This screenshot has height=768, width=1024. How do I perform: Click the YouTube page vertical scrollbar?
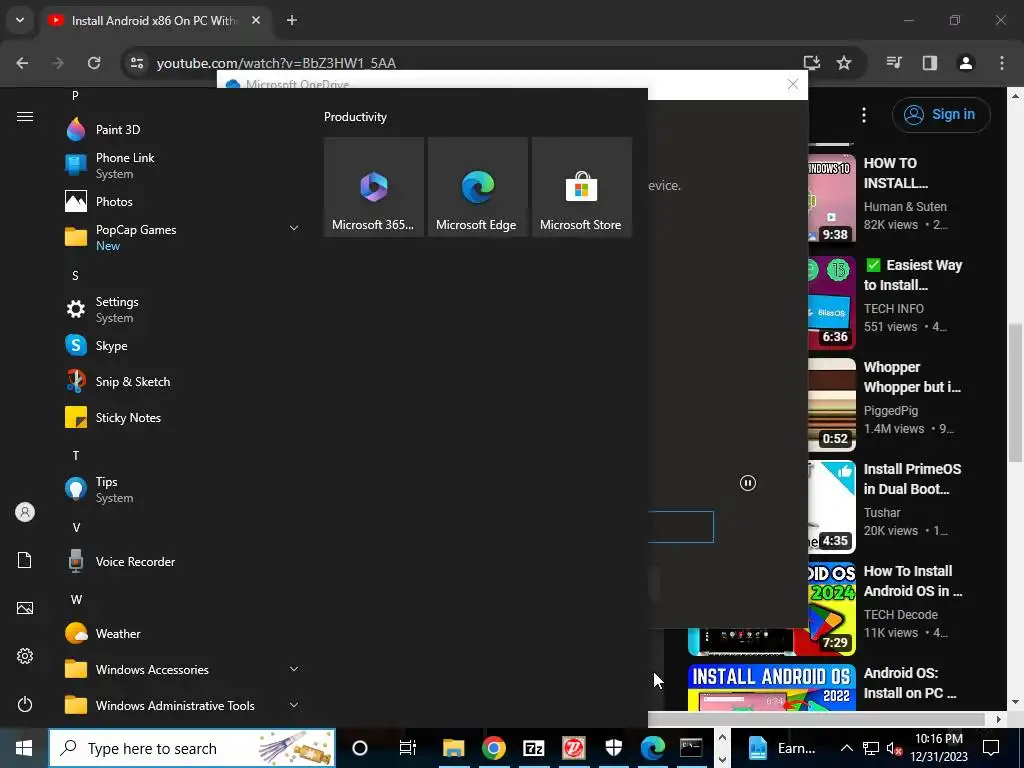pyautogui.click(x=1015, y=392)
